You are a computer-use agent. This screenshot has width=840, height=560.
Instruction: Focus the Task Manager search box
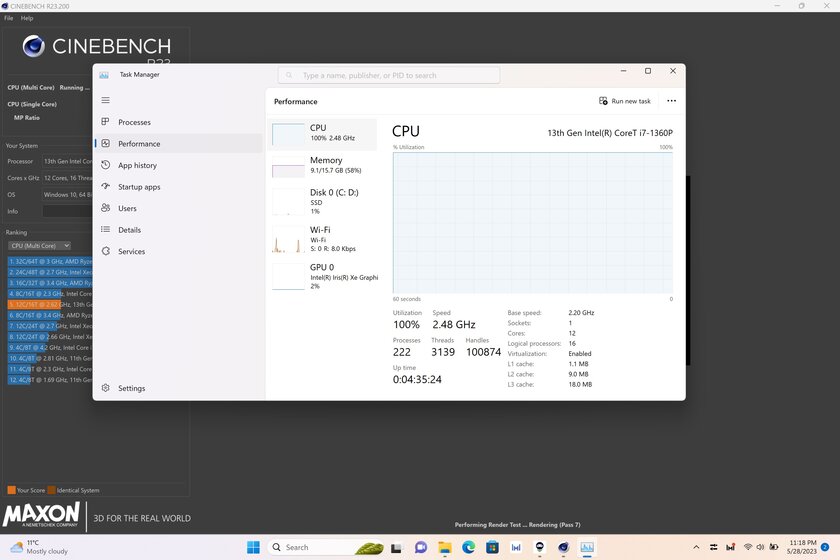(389, 75)
